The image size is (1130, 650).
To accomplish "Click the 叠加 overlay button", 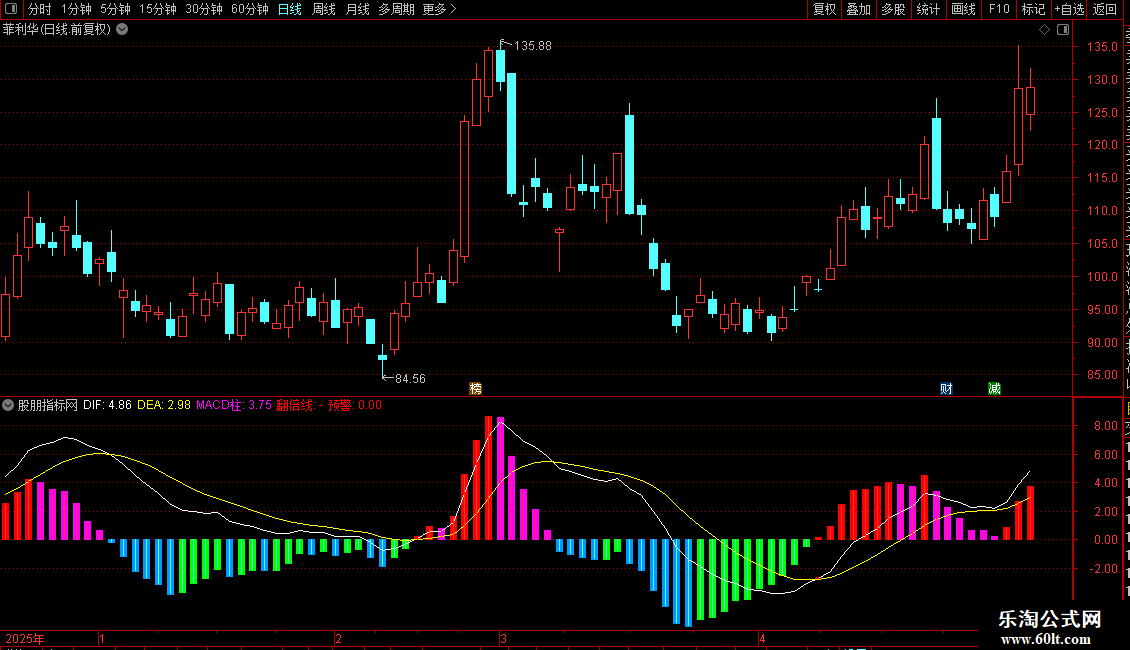I will click(x=858, y=9).
